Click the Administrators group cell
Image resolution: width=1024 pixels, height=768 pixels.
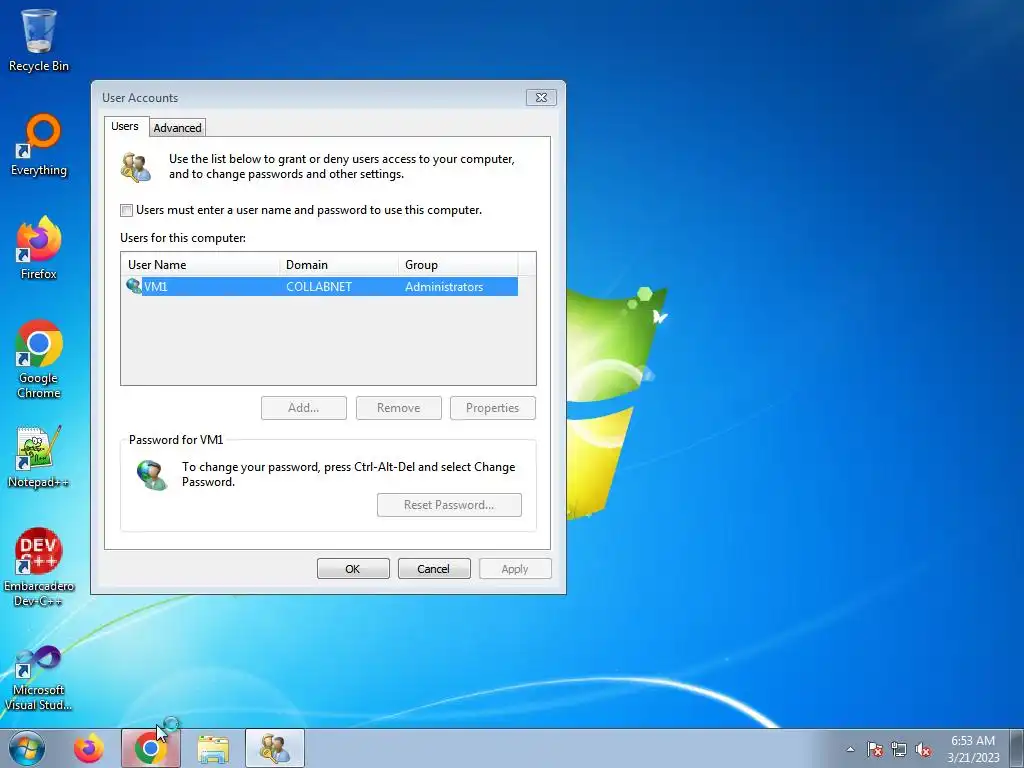coord(444,287)
